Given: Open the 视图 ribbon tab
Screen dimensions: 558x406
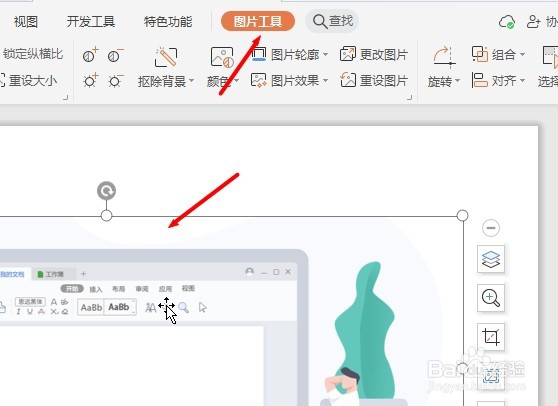Looking at the screenshot, I should tap(26, 22).
